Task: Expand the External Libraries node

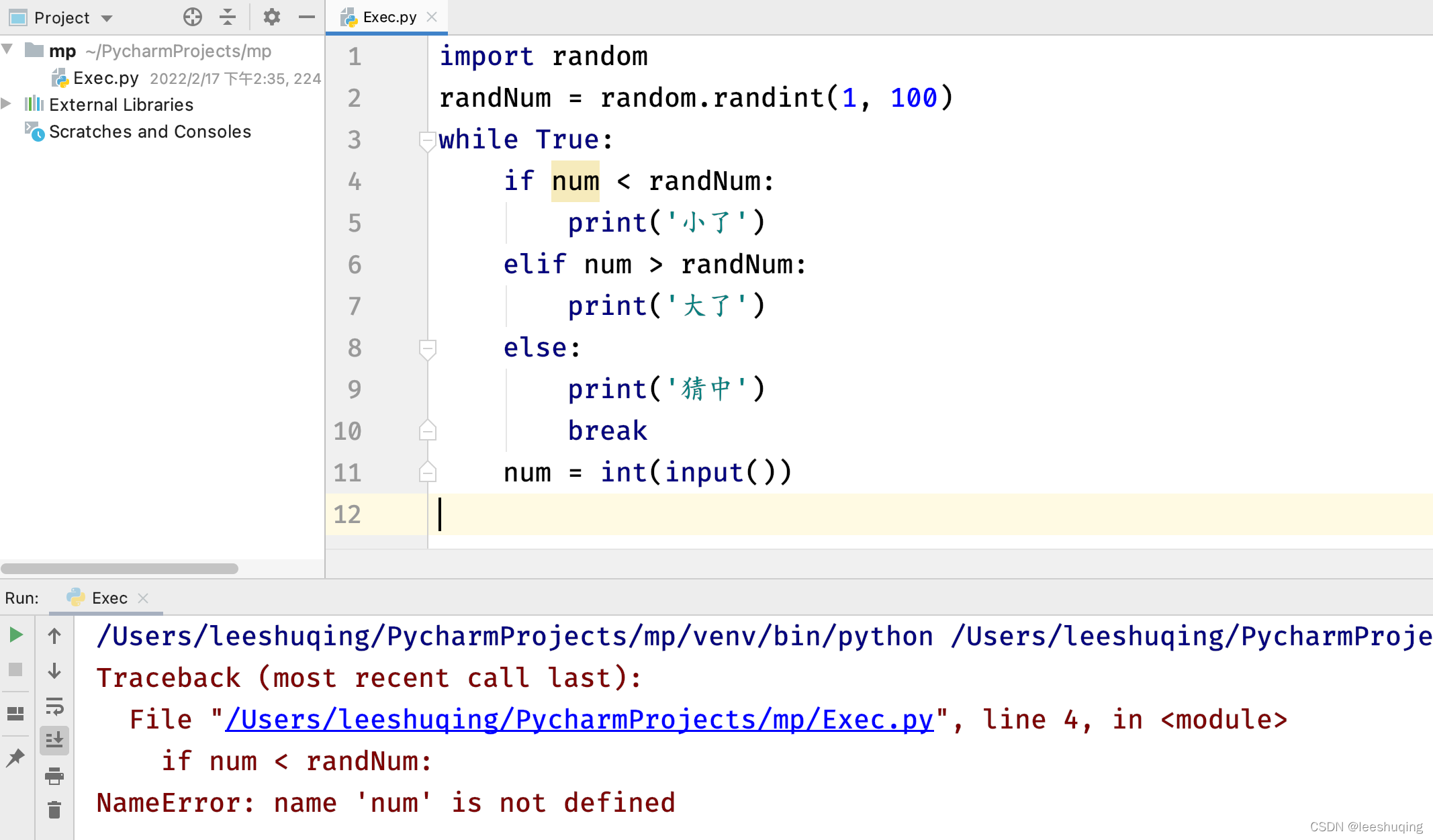Action: pos(7,104)
